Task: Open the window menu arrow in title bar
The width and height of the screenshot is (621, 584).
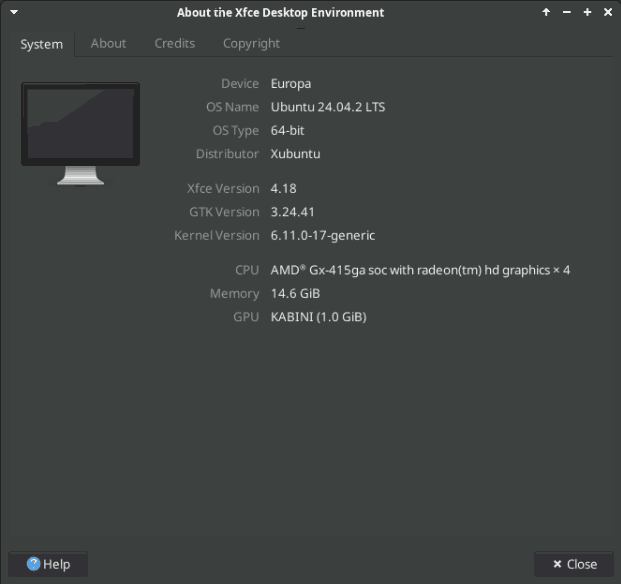Action: click(14, 12)
